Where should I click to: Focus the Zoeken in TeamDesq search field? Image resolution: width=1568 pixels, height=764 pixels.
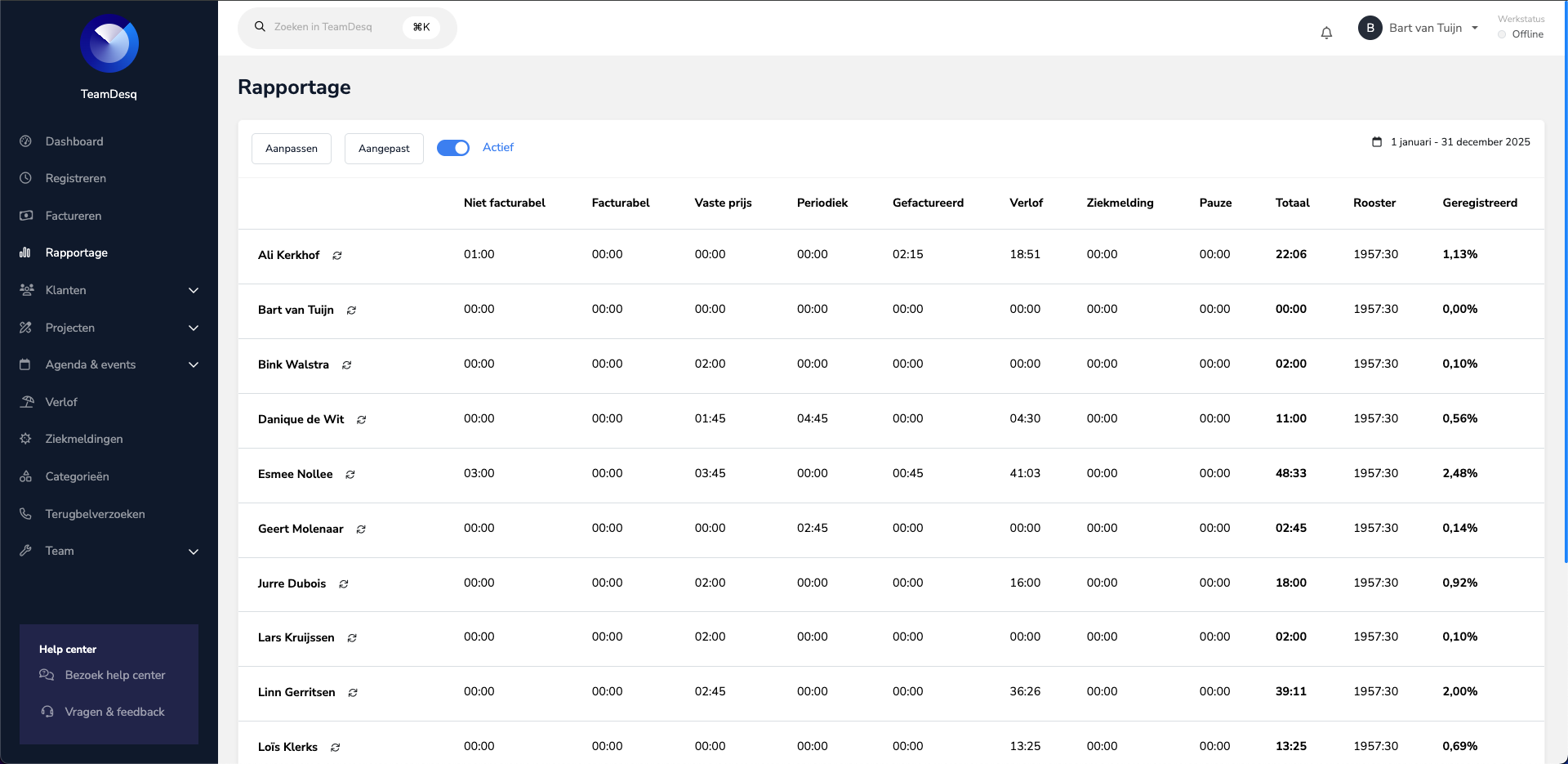[x=335, y=27]
